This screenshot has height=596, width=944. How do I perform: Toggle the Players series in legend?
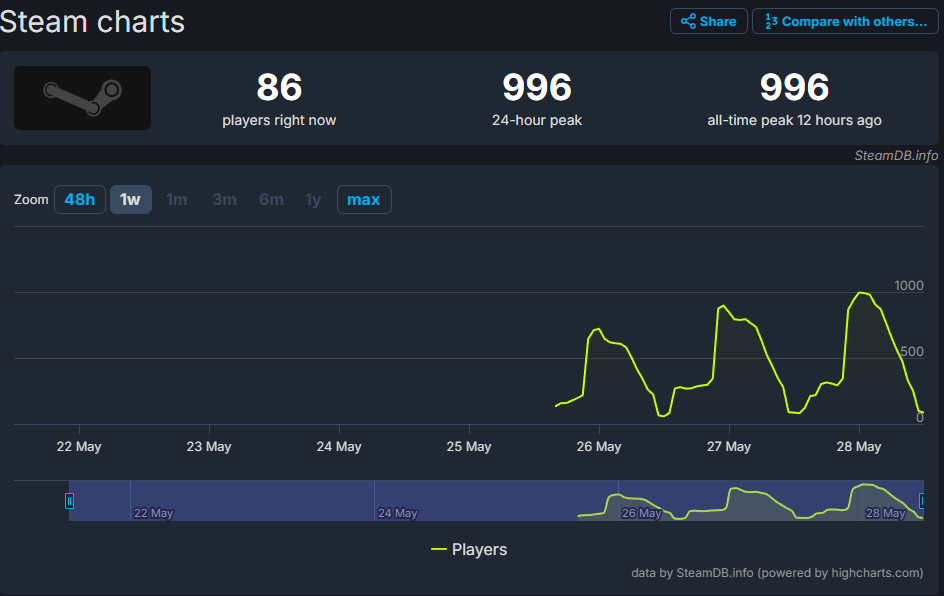coord(469,550)
